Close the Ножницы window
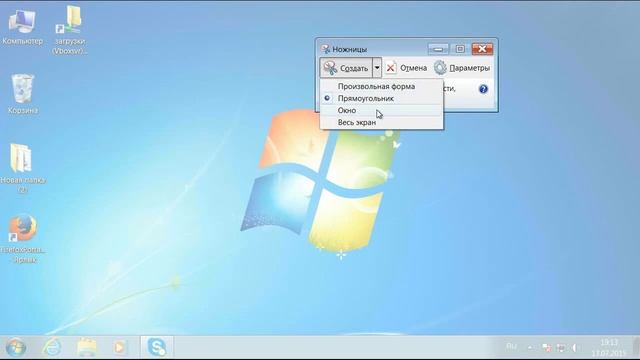The image size is (640, 360). tap(482, 49)
